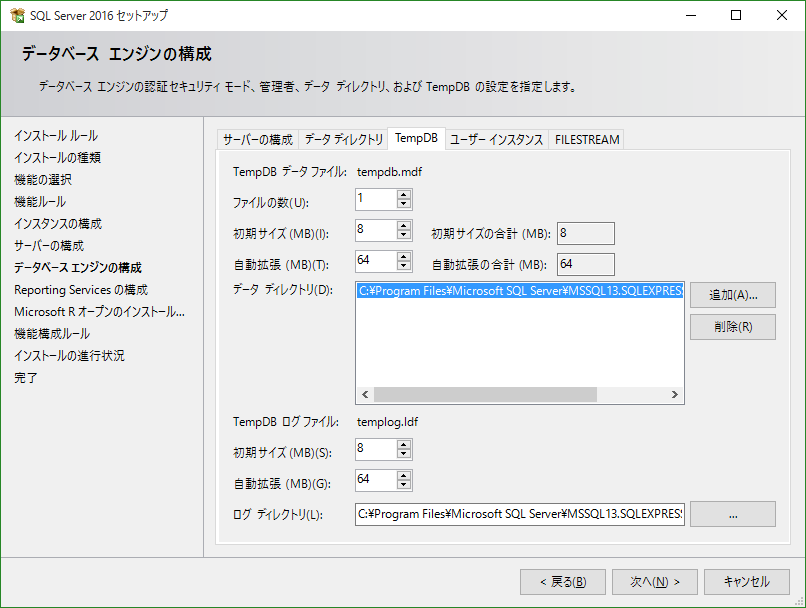Increase the log file autogrowth value
Screen dimensions: 806x608
click(x=404, y=475)
